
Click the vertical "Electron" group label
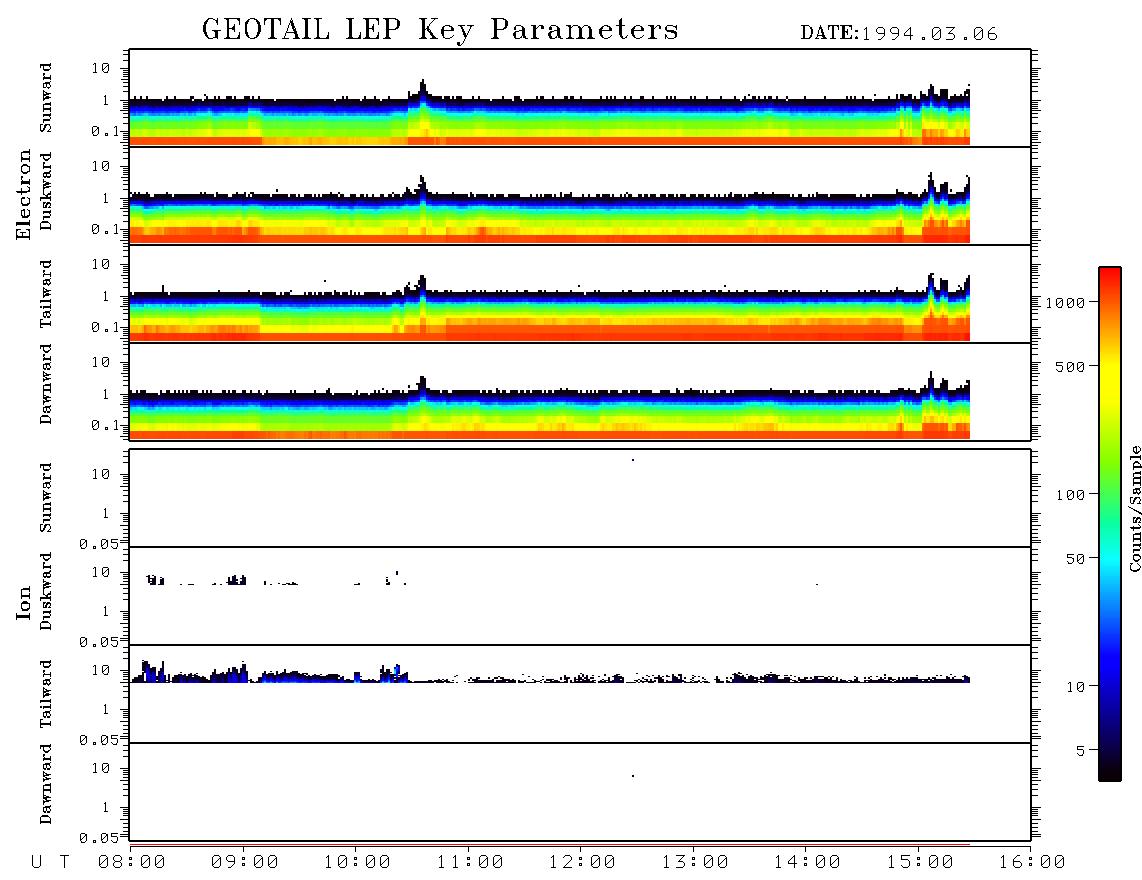point(24,195)
